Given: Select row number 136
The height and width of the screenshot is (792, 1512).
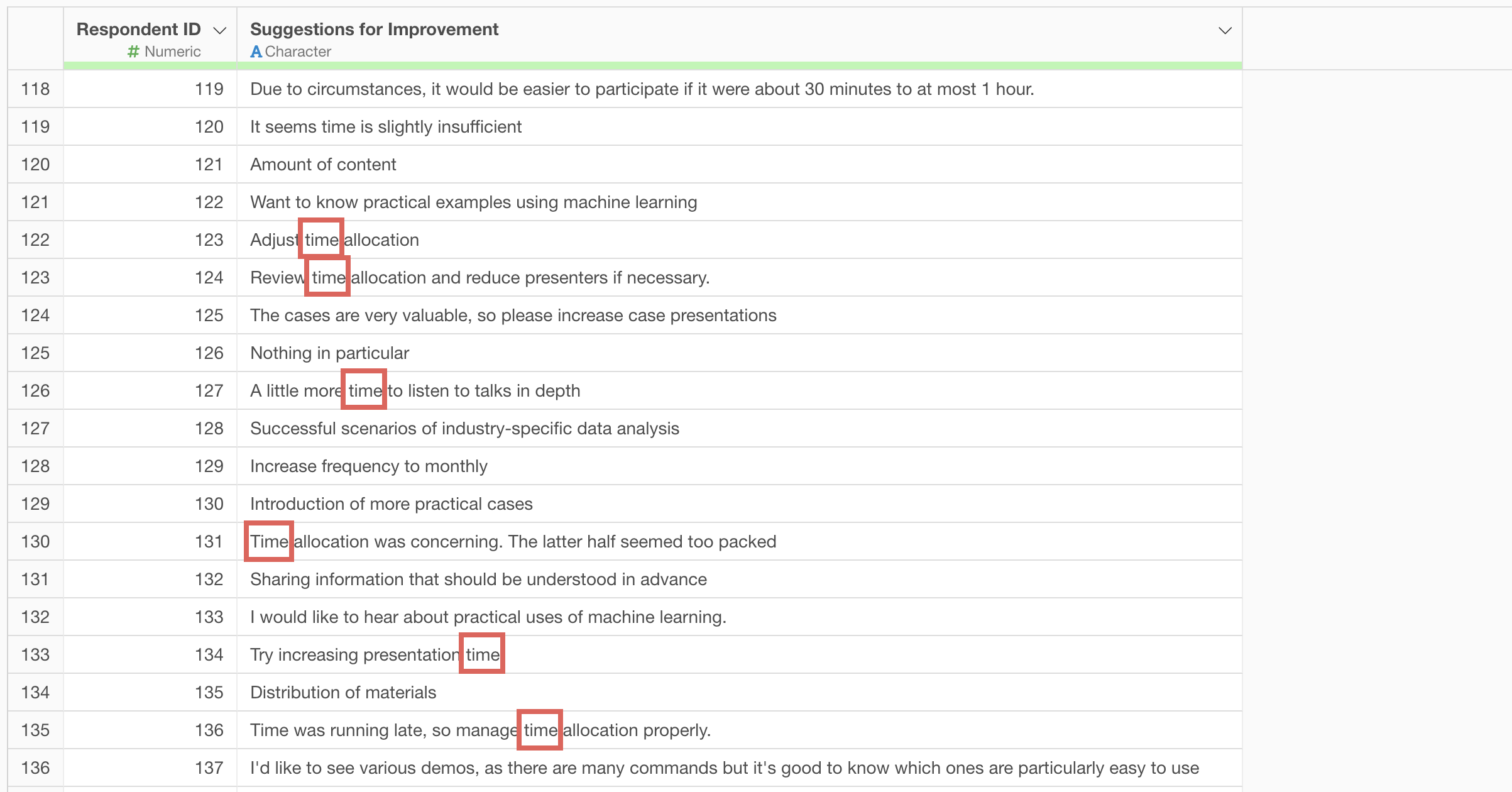Looking at the screenshot, I should point(35,767).
